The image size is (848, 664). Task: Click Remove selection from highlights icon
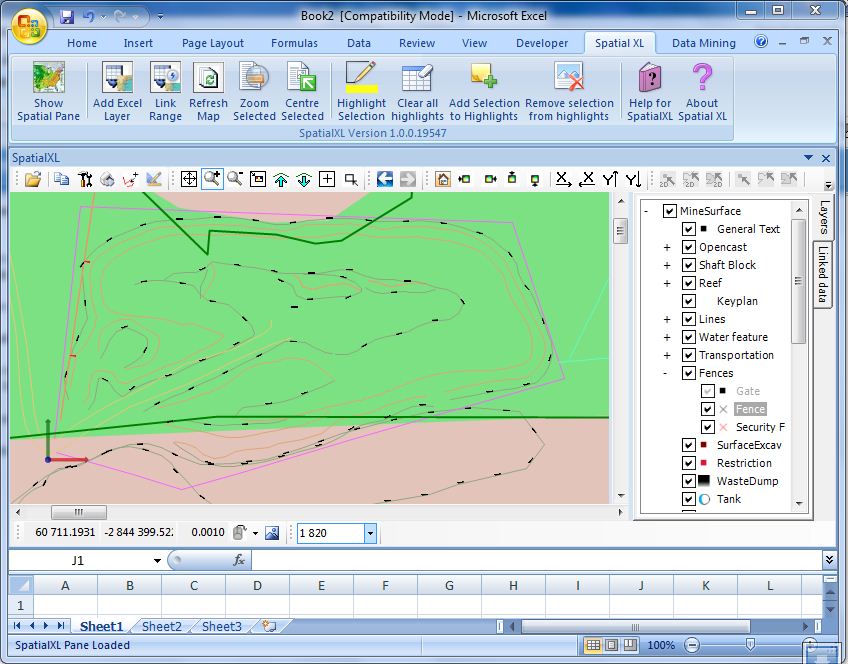[569, 79]
